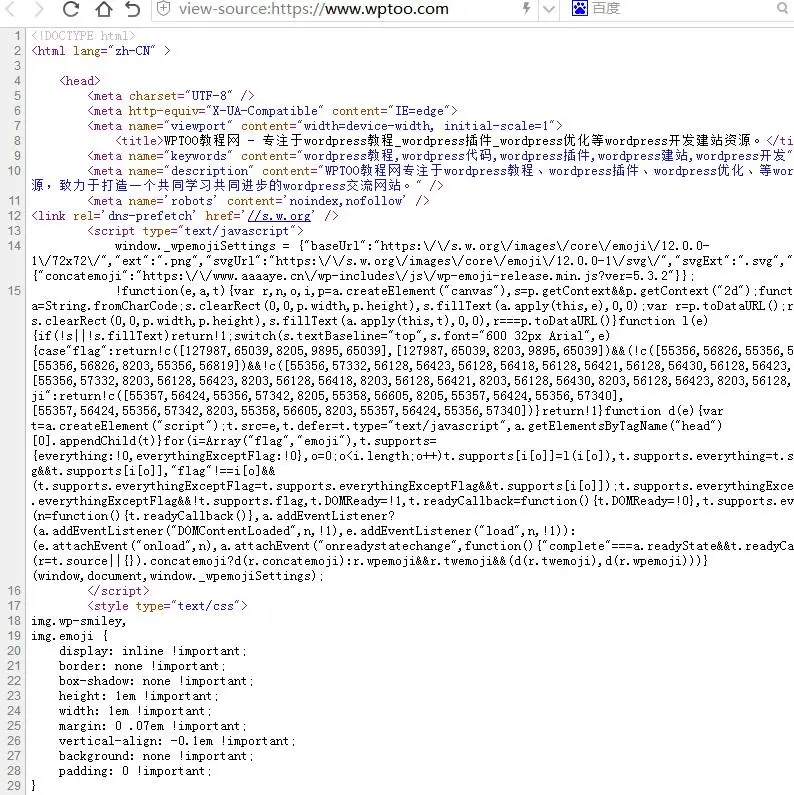
Task: Open the browser home page icon
Action: coord(104,9)
